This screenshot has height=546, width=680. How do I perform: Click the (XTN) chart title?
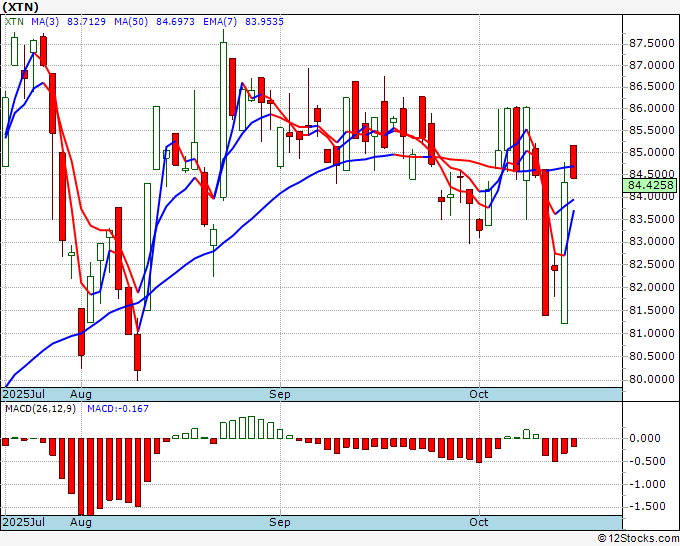pyautogui.click(x=21, y=7)
